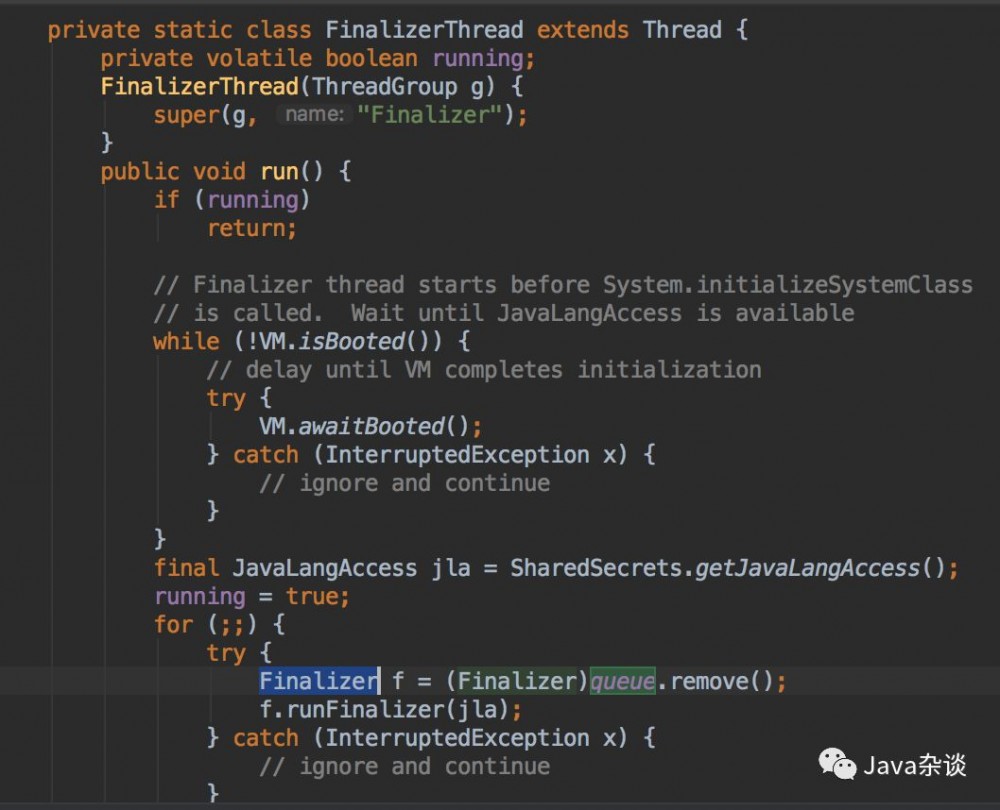This screenshot has height=810, width=1000.
Task: Click the first 'ignore and continue' comment
Action: coord(405,483)
